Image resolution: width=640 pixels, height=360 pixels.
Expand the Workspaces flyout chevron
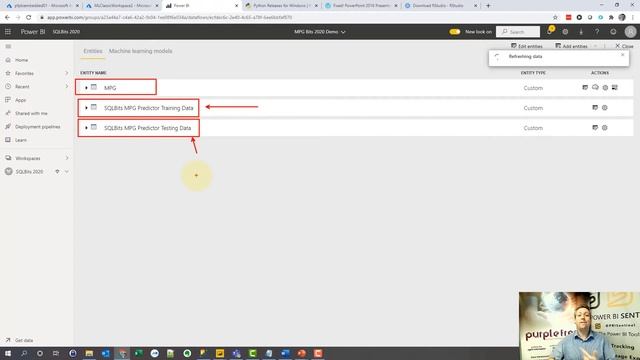67,158
